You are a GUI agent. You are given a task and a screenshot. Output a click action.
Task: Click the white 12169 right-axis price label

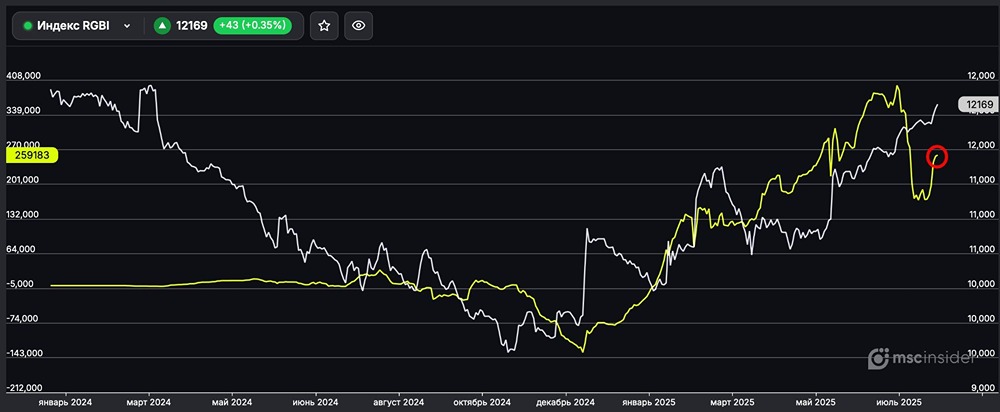[x=977, y=104]
